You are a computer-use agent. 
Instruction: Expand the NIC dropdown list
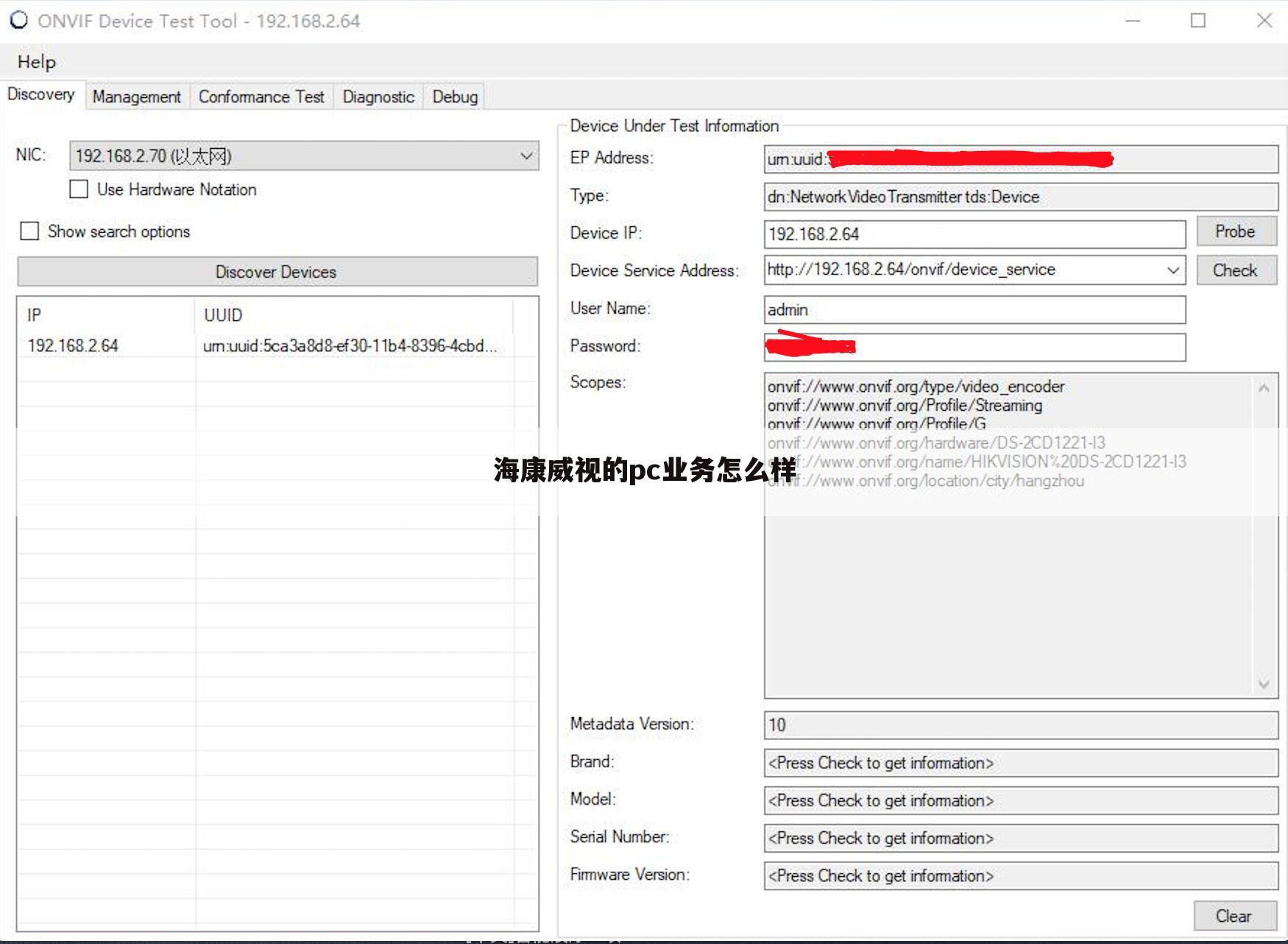point(526,156)
